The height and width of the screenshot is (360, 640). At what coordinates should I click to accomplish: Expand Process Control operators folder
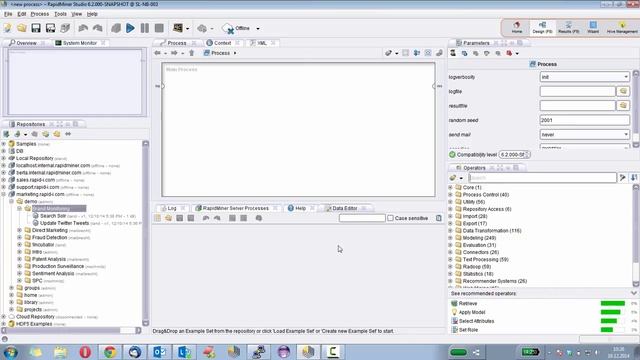[451, 195]
